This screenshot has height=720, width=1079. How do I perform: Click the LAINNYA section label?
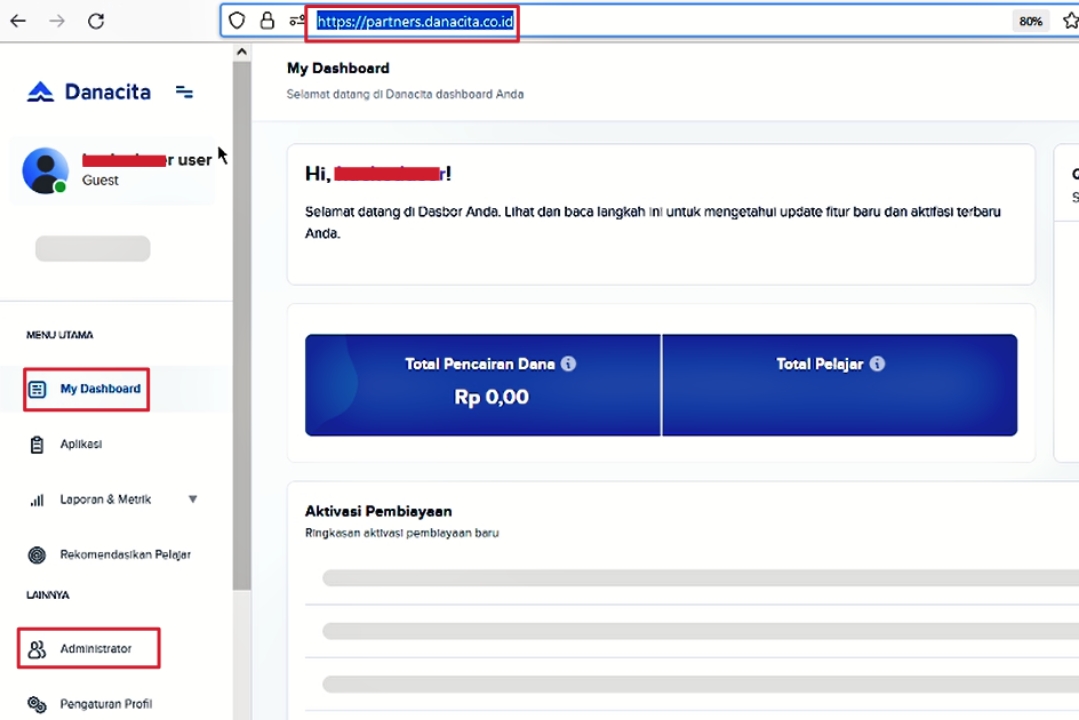pos(48,595)
